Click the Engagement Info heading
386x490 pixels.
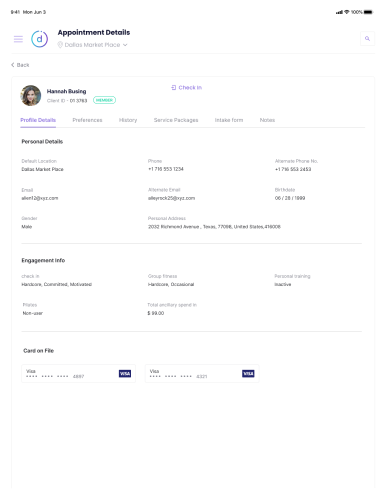pos(43,260)
